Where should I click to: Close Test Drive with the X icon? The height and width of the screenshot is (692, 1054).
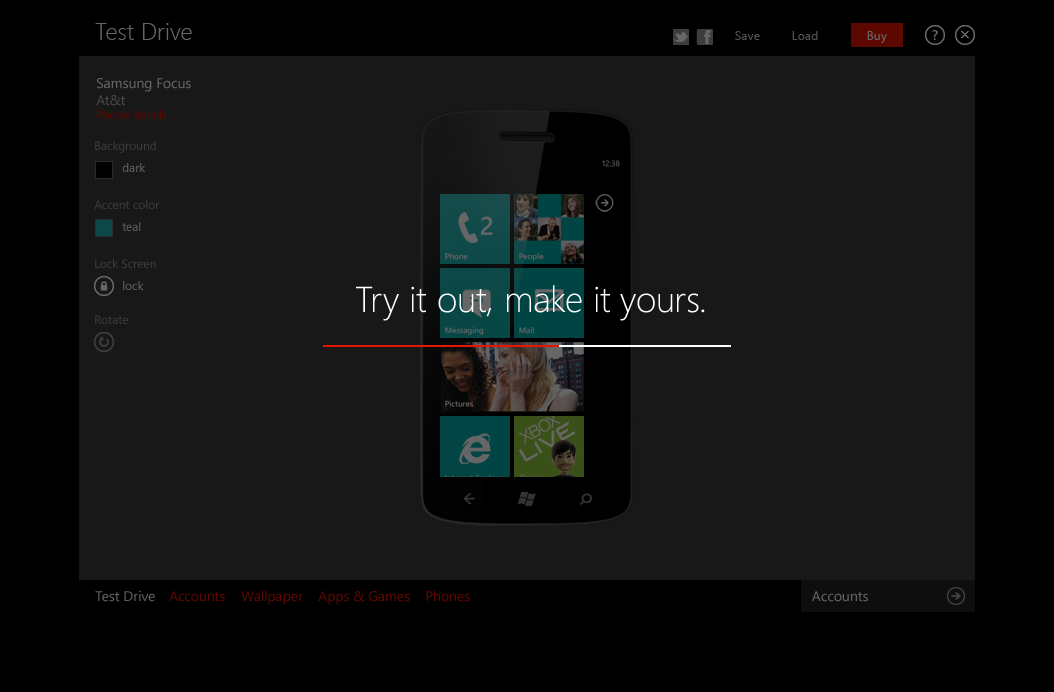click(x=965, y=35)
